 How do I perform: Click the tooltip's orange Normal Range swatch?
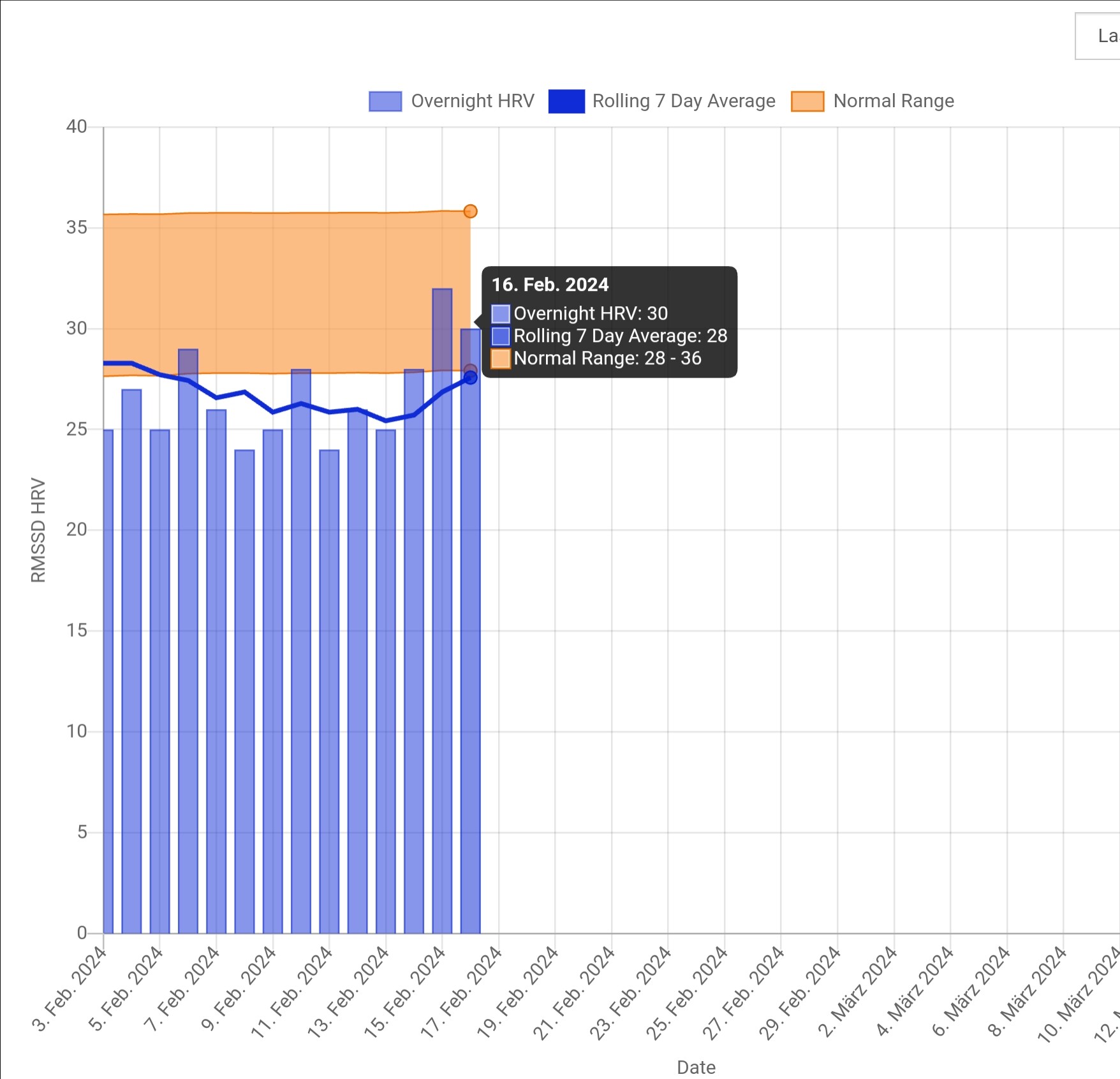click(x=501, y=359)
